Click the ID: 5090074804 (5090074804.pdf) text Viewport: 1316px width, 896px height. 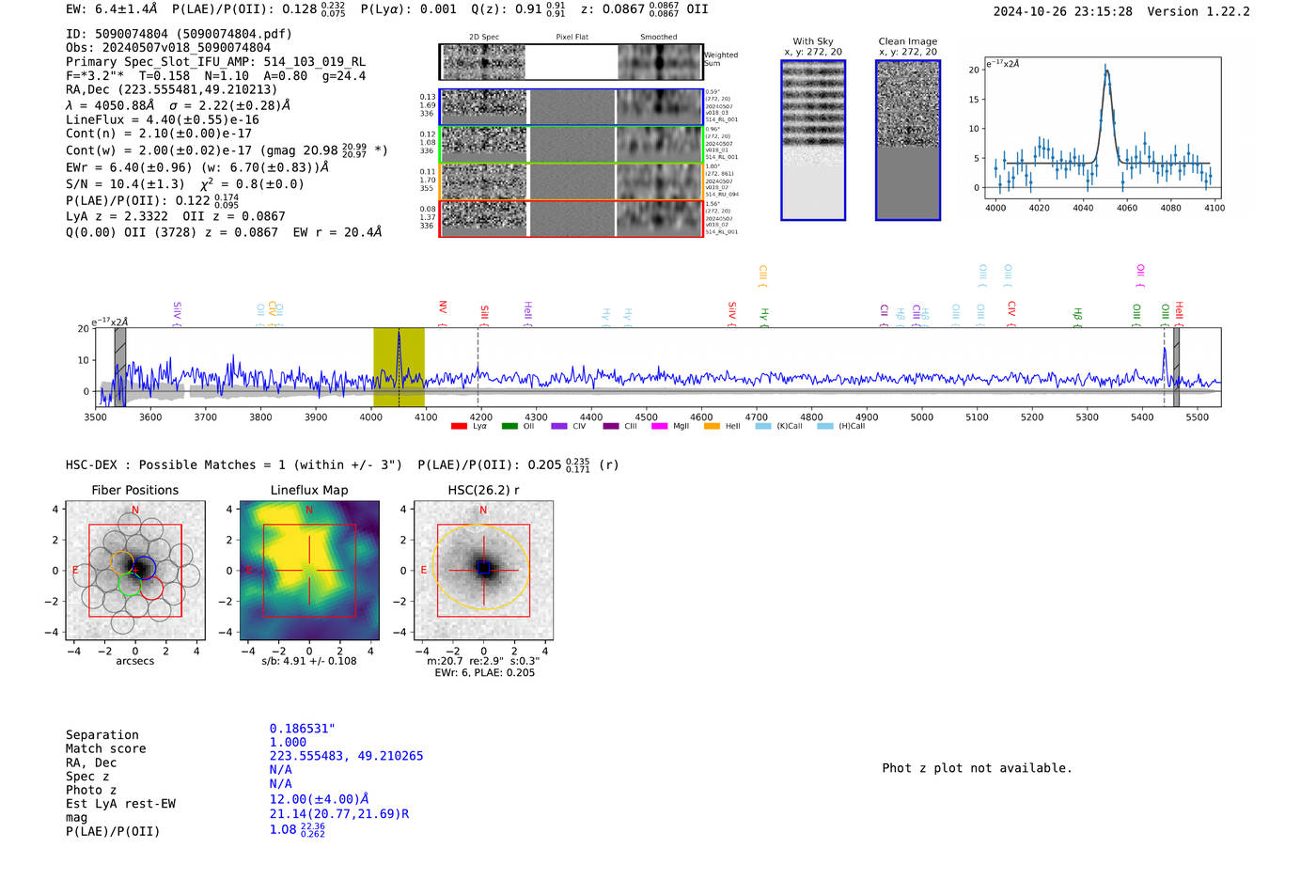(x=179, y=34)
